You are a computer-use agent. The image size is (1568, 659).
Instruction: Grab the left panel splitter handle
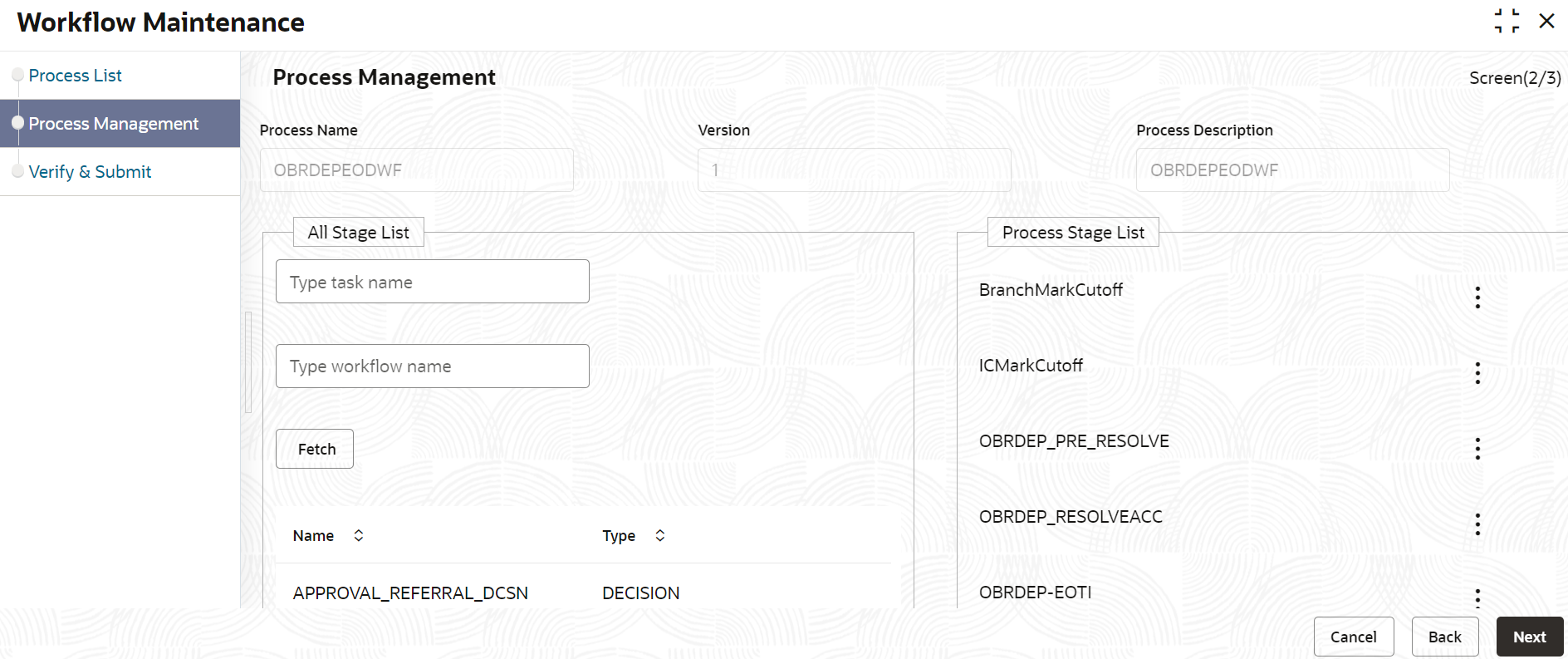(247, 362)
